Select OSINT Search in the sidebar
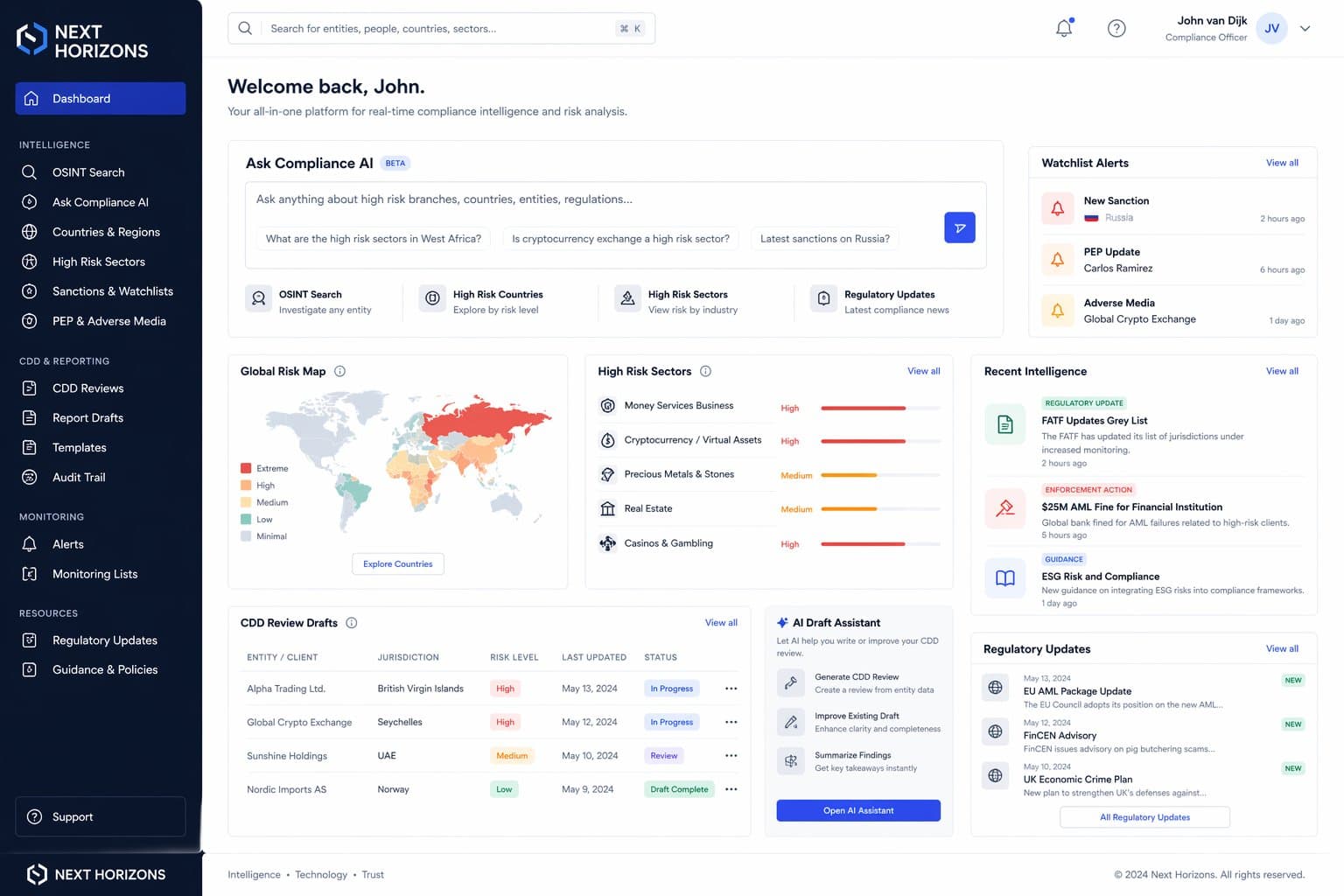The image size is (1344, 896). 87,172
